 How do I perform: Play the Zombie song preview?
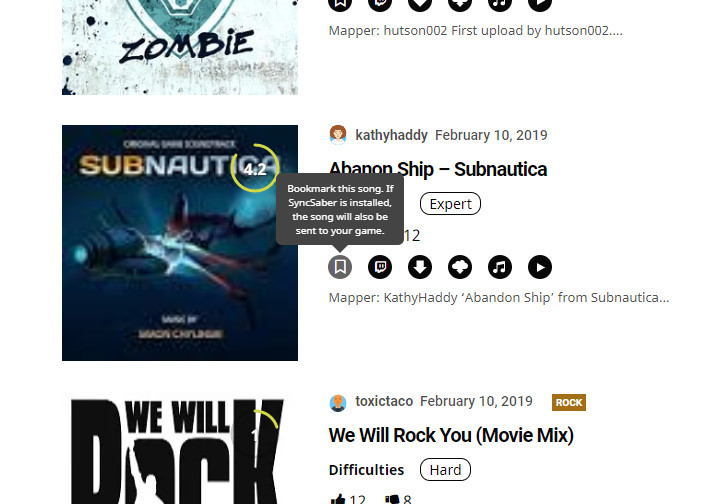coord(540,4)
